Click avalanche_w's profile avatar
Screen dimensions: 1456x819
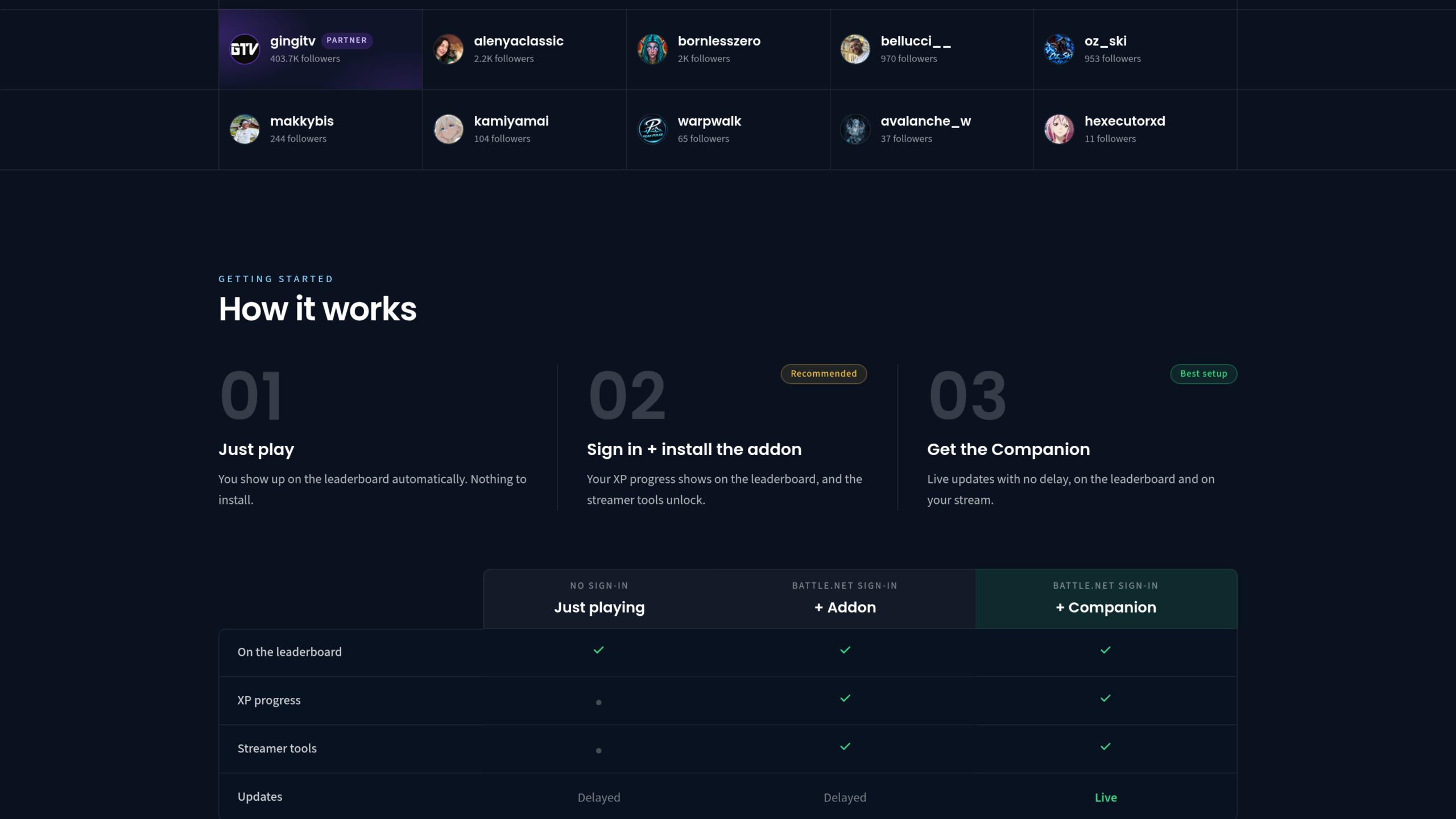click(855, 129)
